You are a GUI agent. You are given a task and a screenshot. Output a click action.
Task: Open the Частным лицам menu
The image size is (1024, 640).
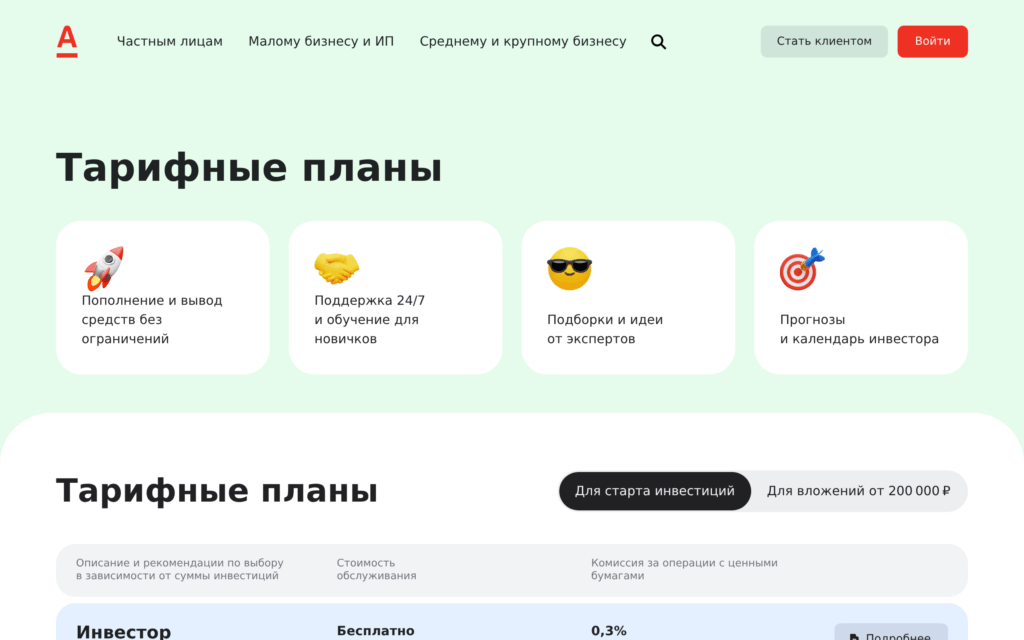pos(170,41)
